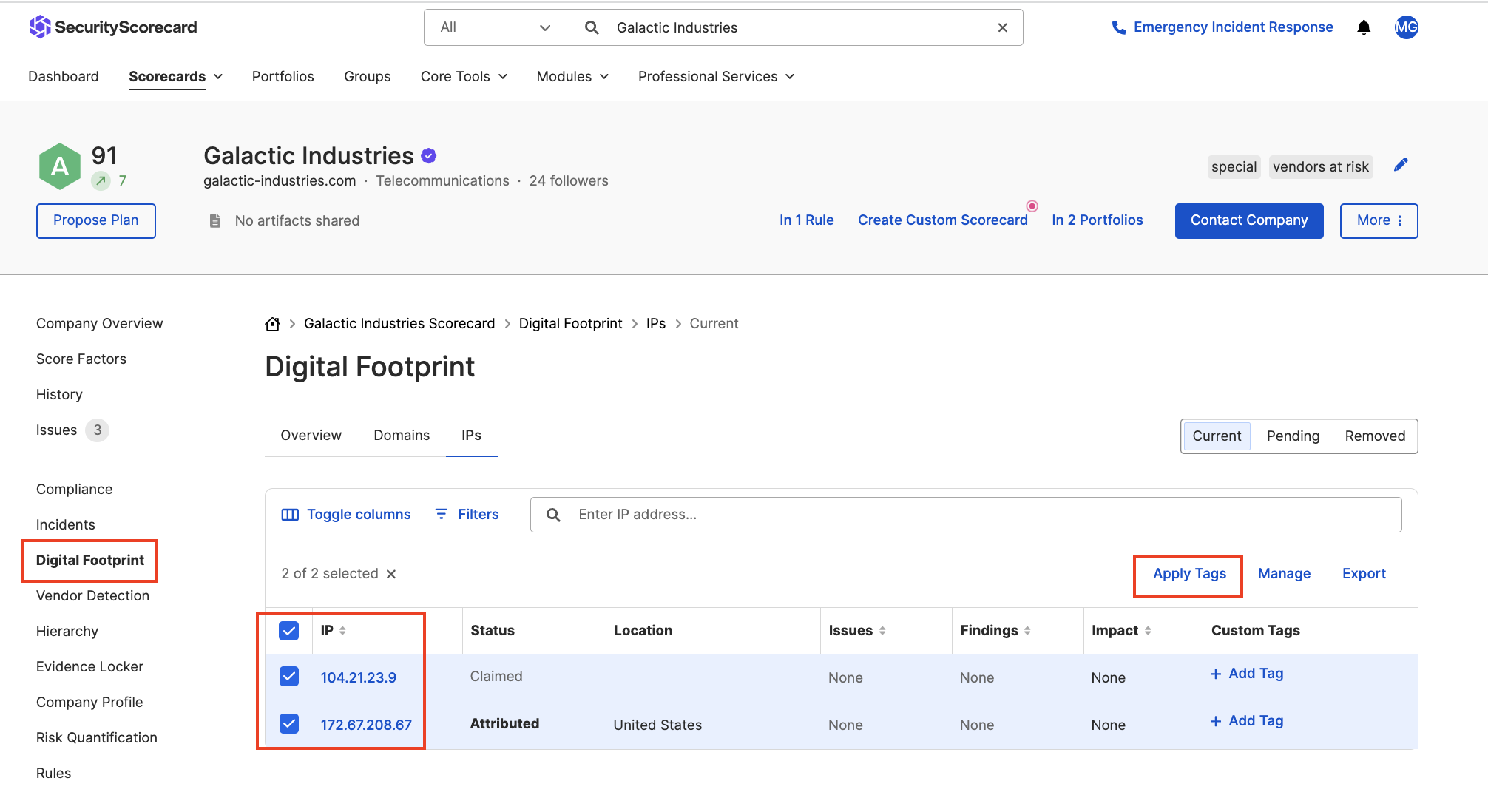
Task: Click the Emergency Incident Response phone icon
Action: tap(1119, 27)
